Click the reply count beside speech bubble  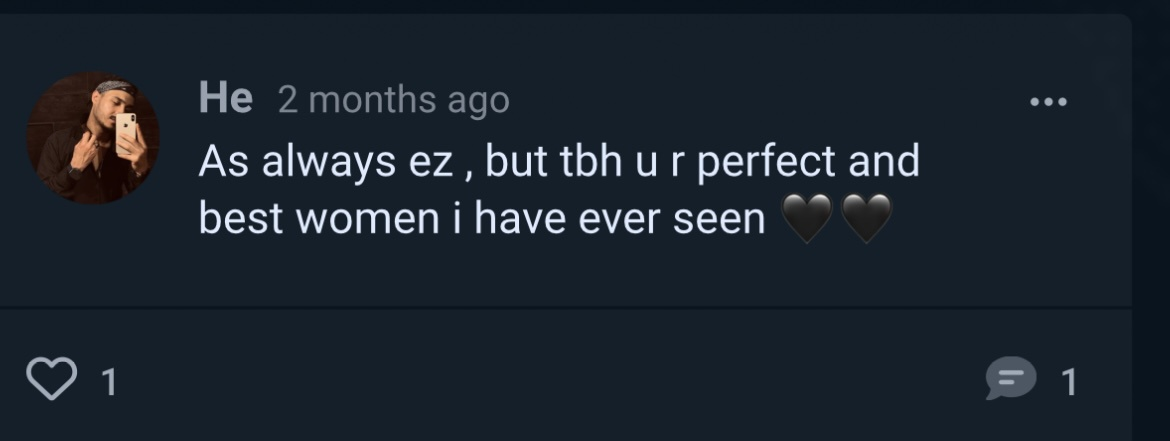coord(1068,381)
